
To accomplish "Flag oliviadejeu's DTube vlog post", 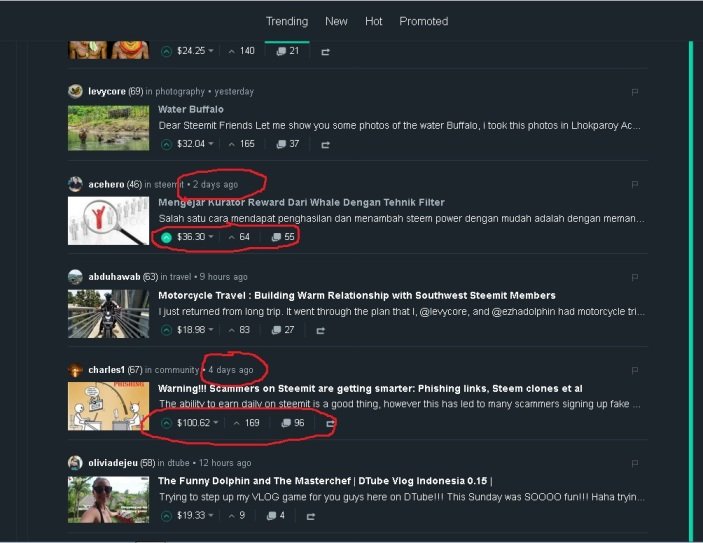I will (x=635, y=464).
